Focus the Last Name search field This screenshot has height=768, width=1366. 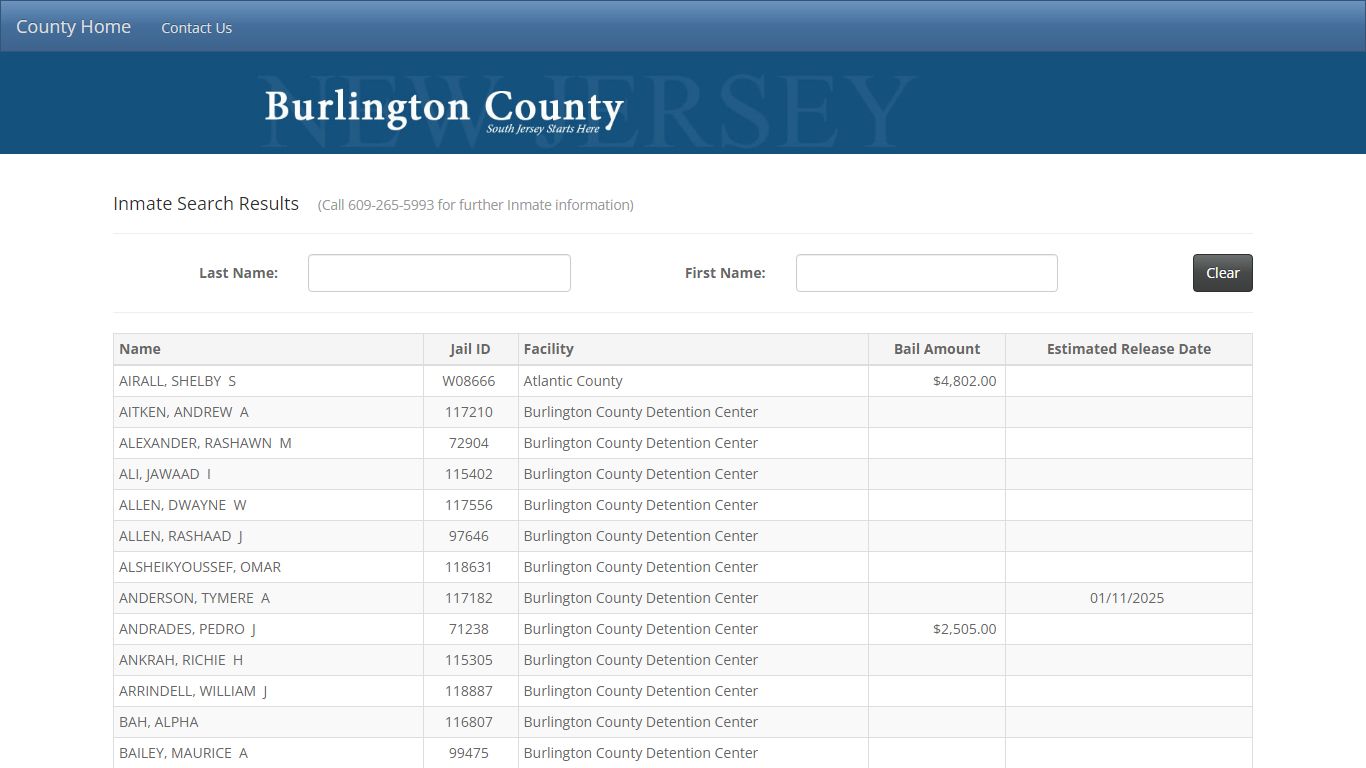439,273
